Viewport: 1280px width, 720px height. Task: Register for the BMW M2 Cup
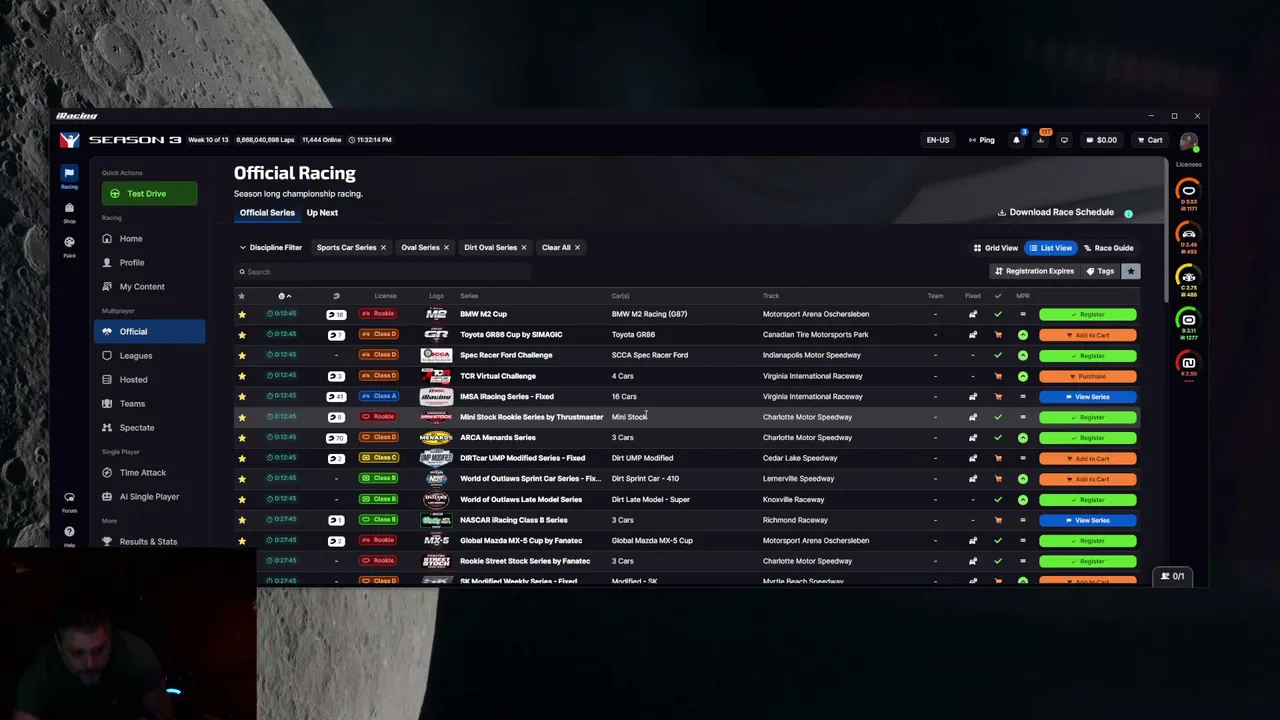(1087, 314)
